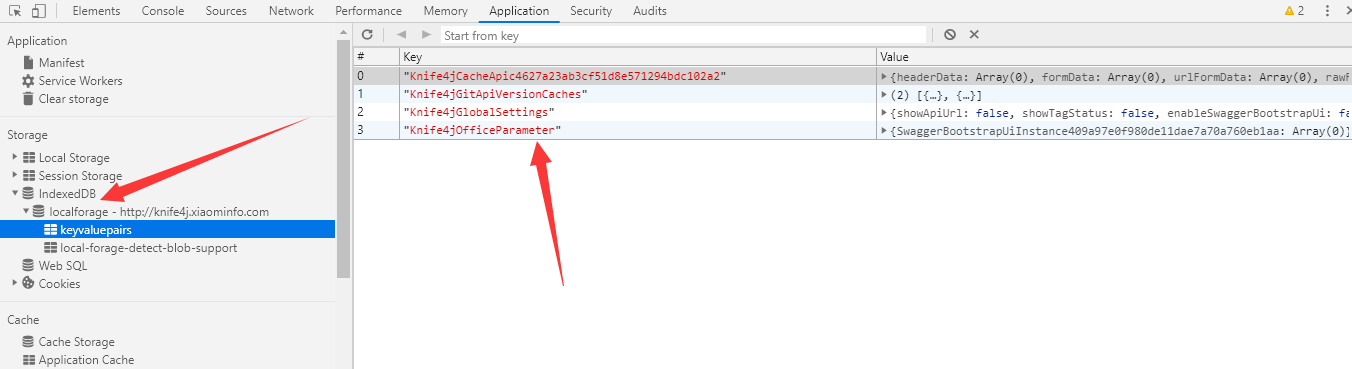
Task: Go to the previous page arrow
Action: (x=401, y=34)
